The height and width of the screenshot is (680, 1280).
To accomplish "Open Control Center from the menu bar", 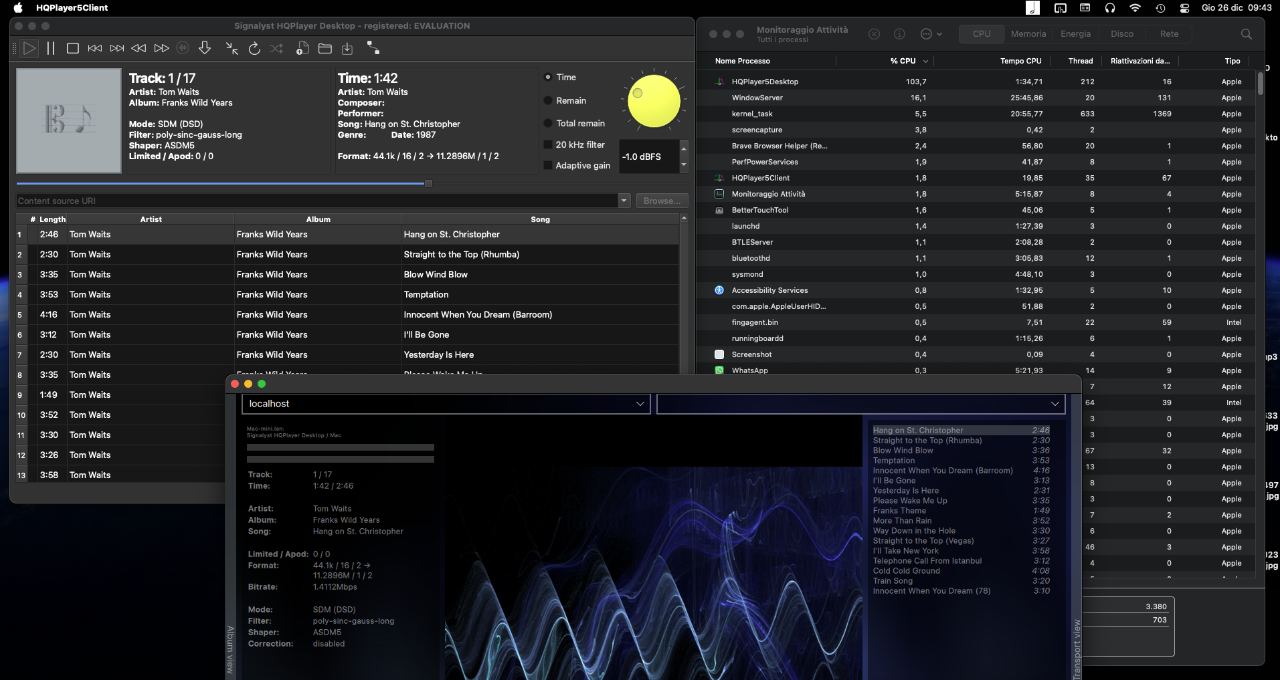I will (1185, 7).
